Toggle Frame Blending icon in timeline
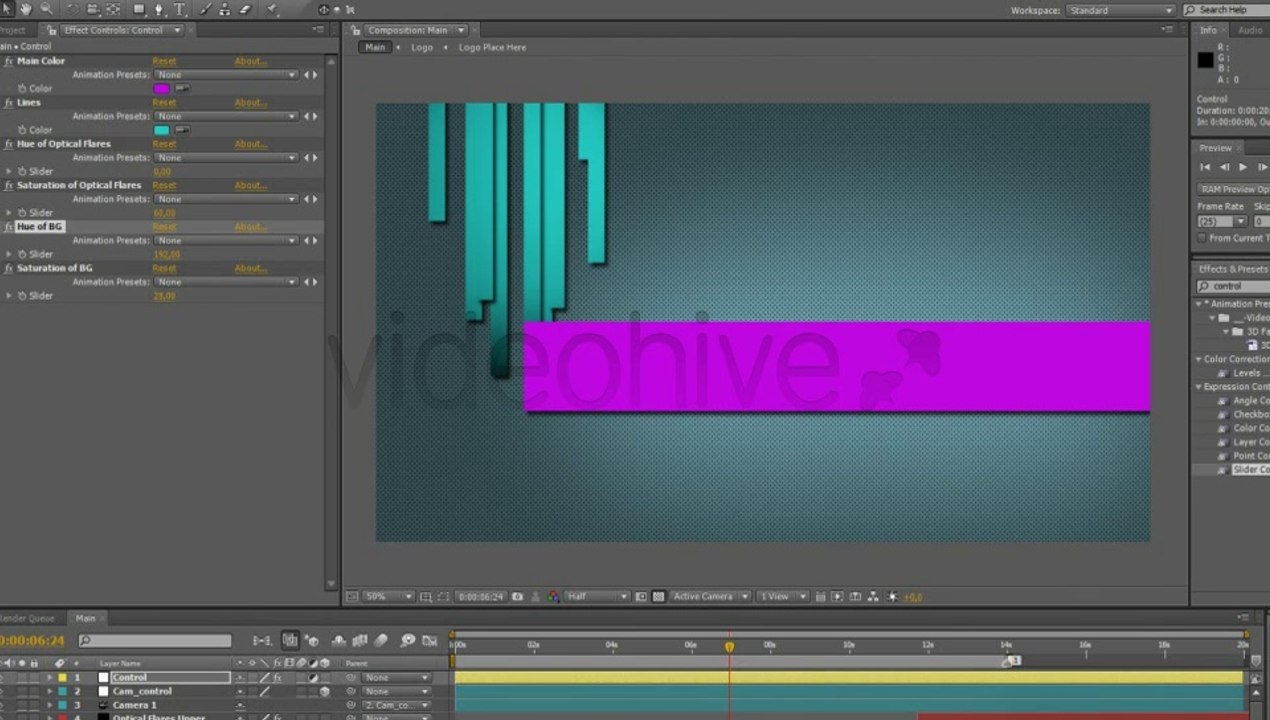The height and width of the screenshot is (720, 1270). pyautogui.click(x=360, y=640)
